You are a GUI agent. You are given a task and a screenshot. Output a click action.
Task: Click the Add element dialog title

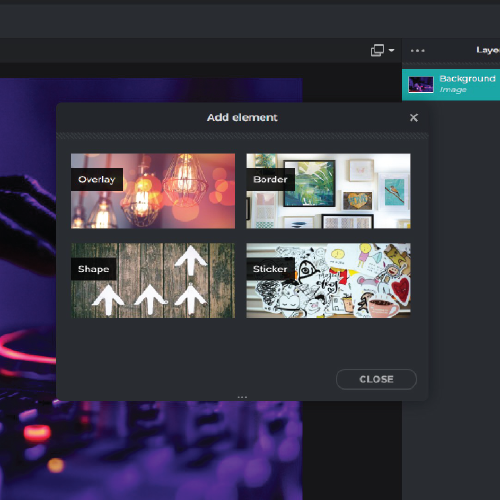(x=242, y=117)
